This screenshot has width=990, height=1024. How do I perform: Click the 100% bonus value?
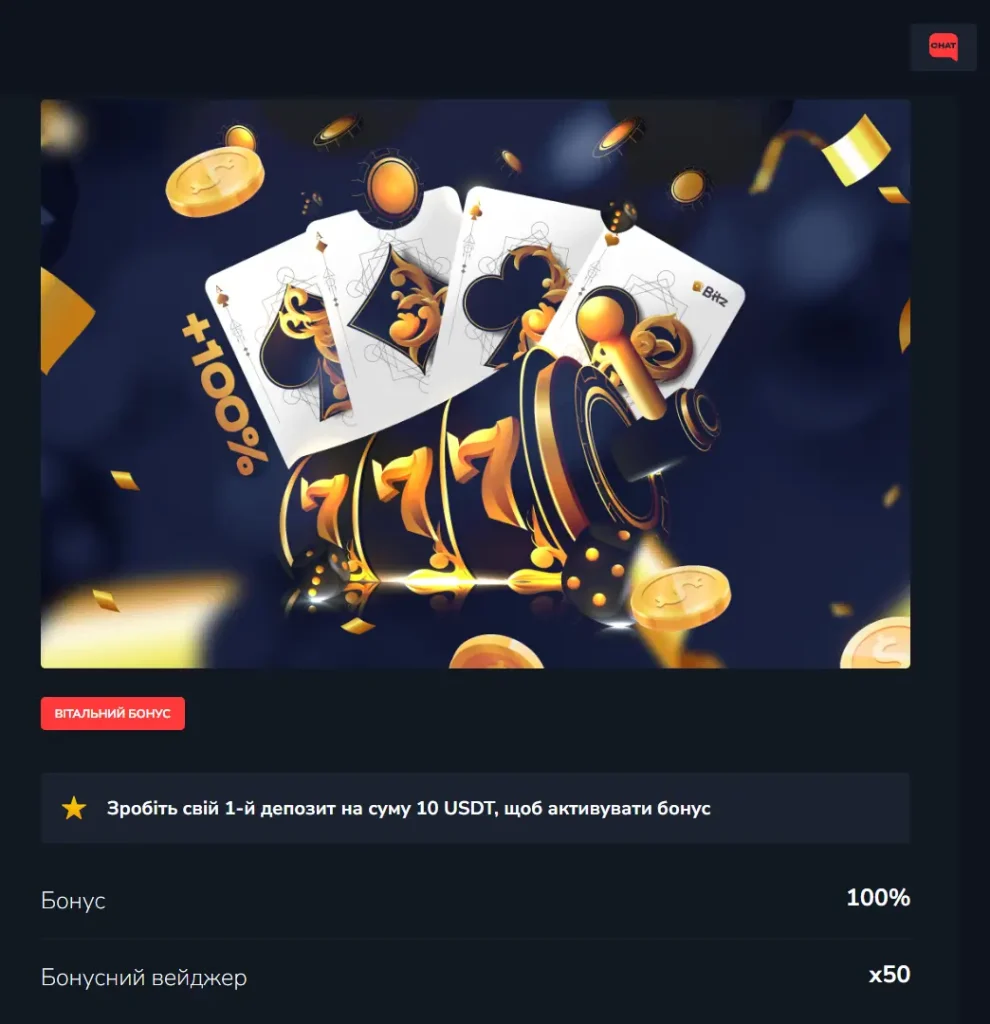[x=878, y=897]
